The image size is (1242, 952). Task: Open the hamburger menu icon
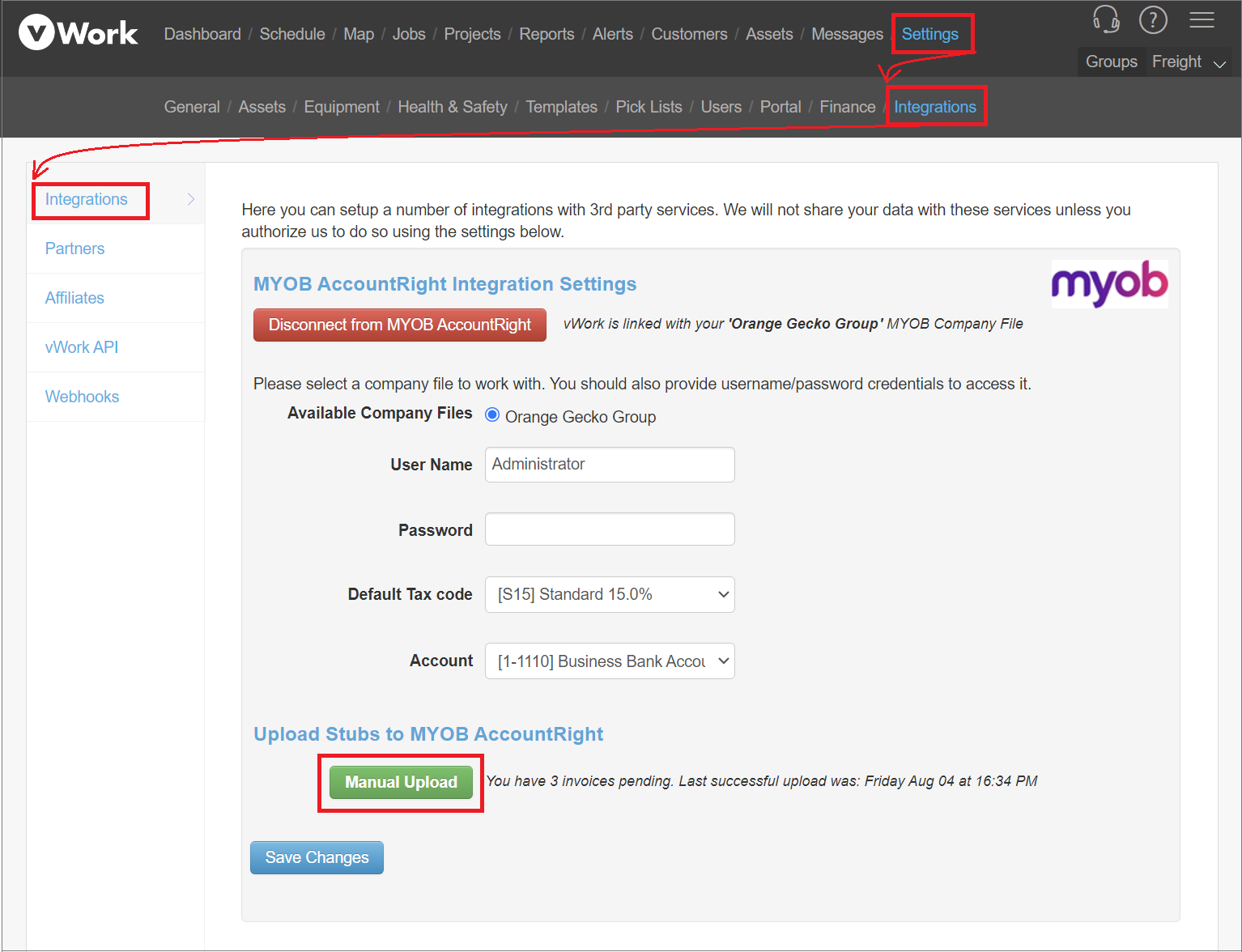1202,19
